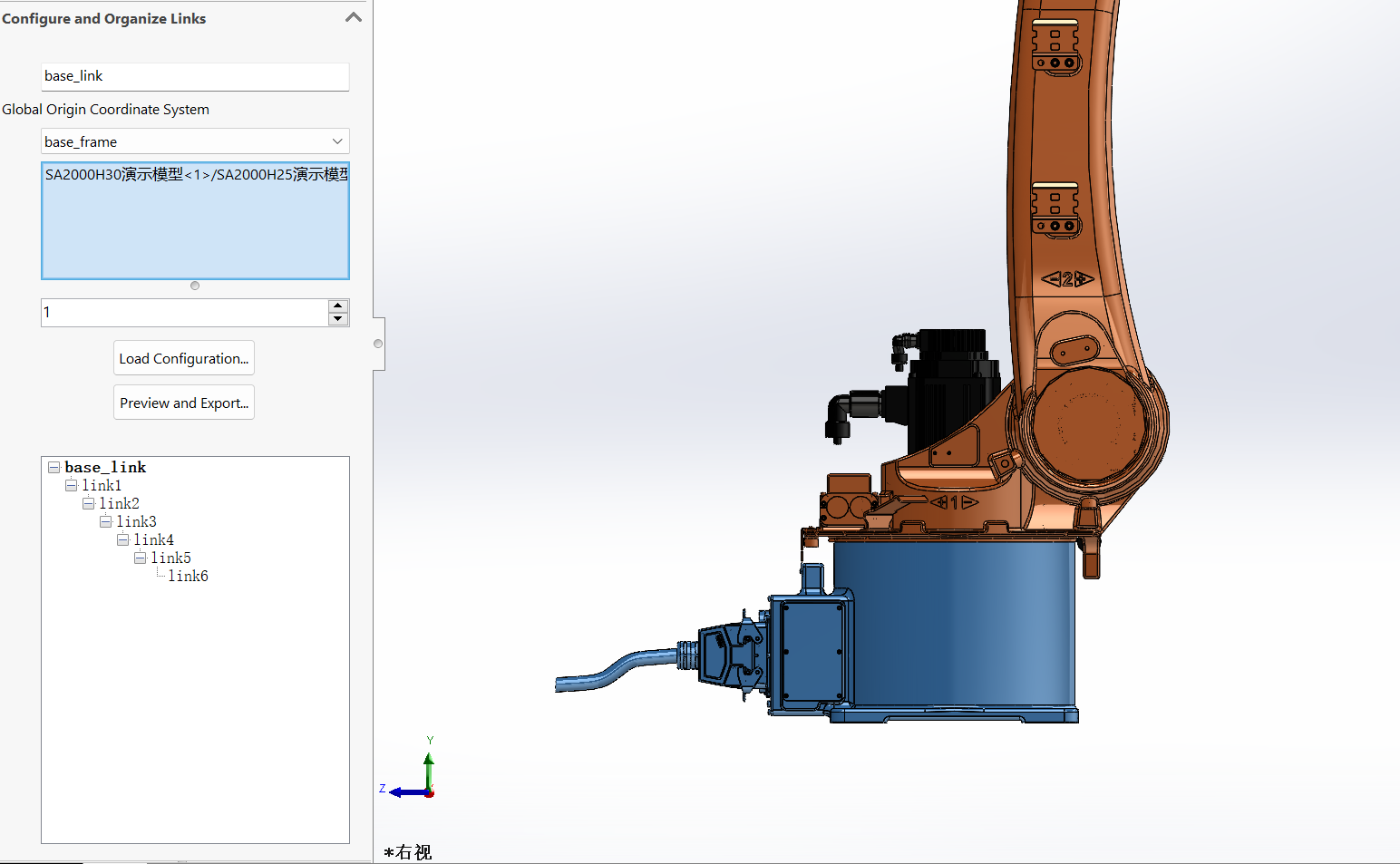Open Preview and Export dialog
The image size is (1400, 864).
(183, 403)
